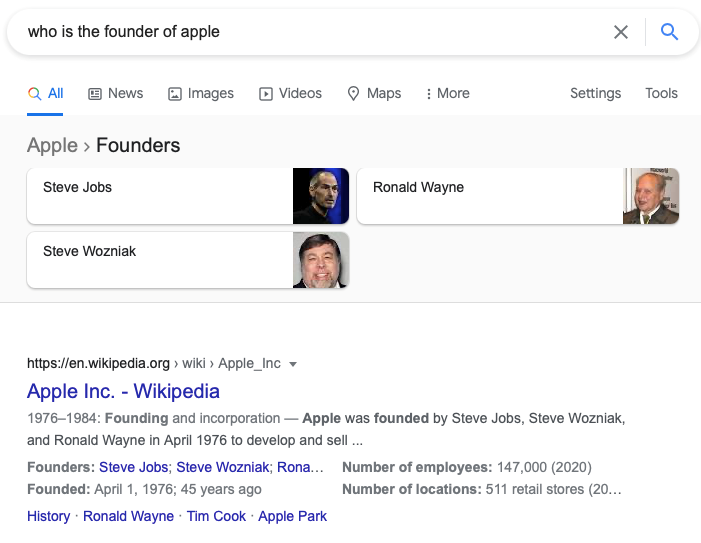This screenshot has width=701, height=543.
Task: Open the Apple Park sitelink
Action: point(292,516)
